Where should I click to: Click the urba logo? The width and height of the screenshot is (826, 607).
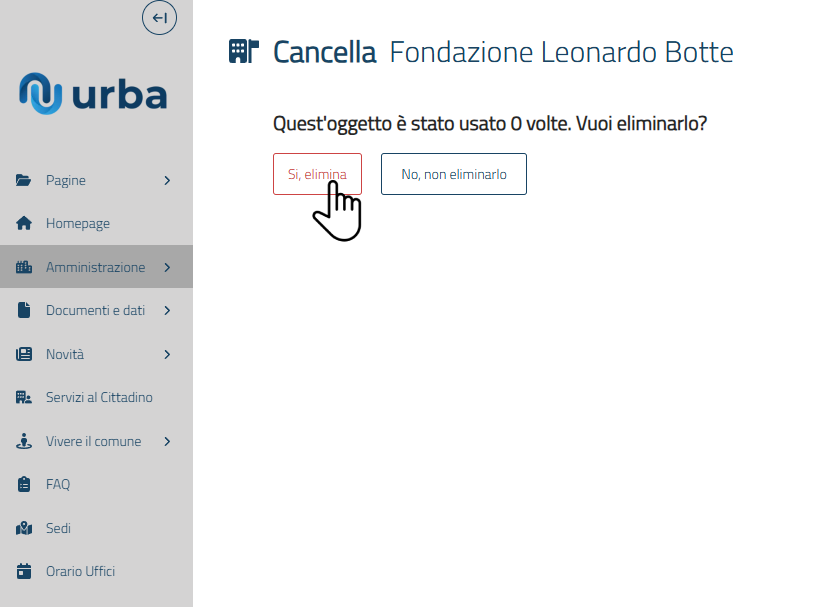tap(94, 92)
